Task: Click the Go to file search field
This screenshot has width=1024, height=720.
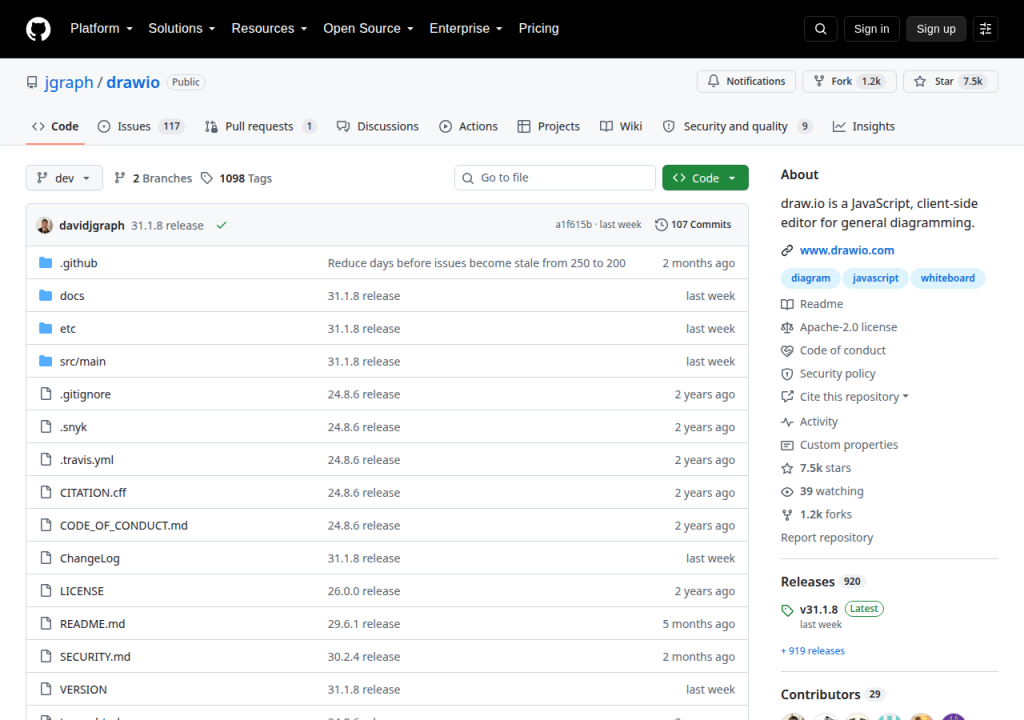Action: 554,178
